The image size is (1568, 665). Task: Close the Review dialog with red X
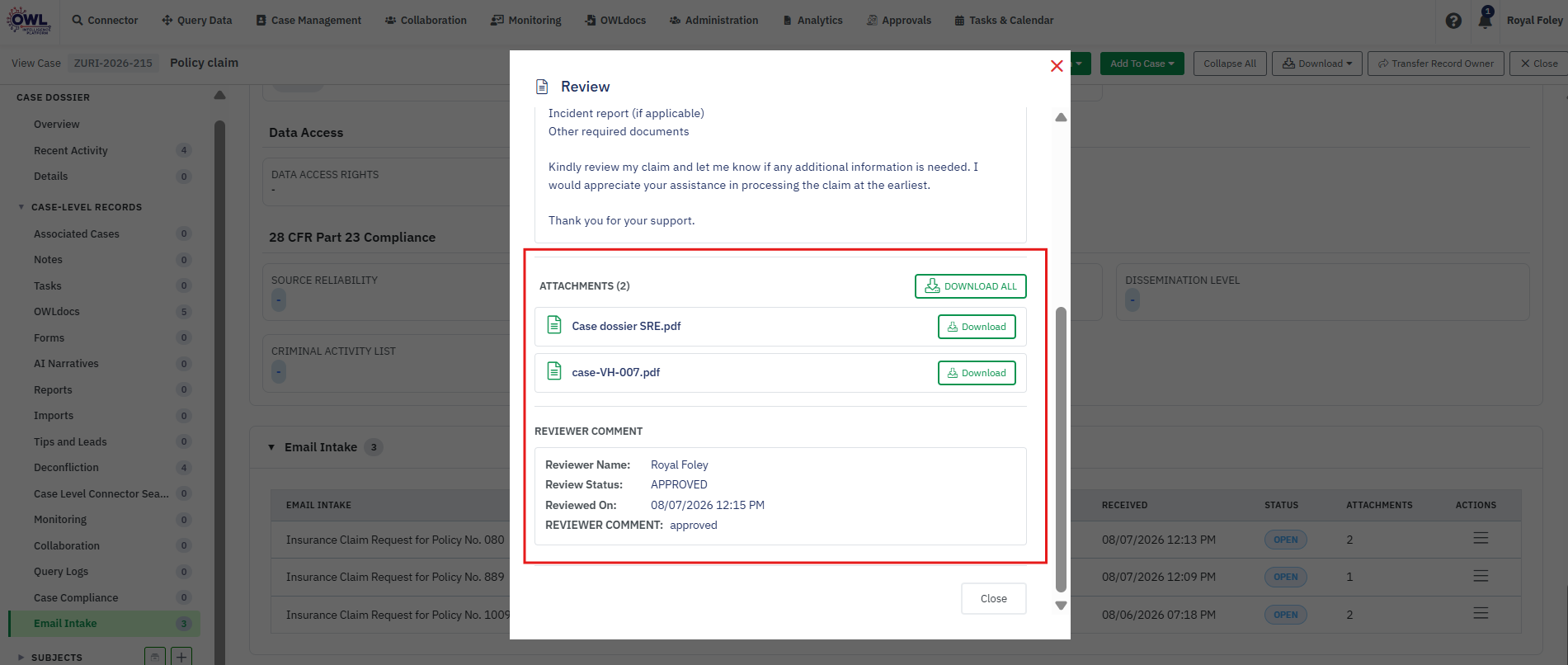point(1057,66)
